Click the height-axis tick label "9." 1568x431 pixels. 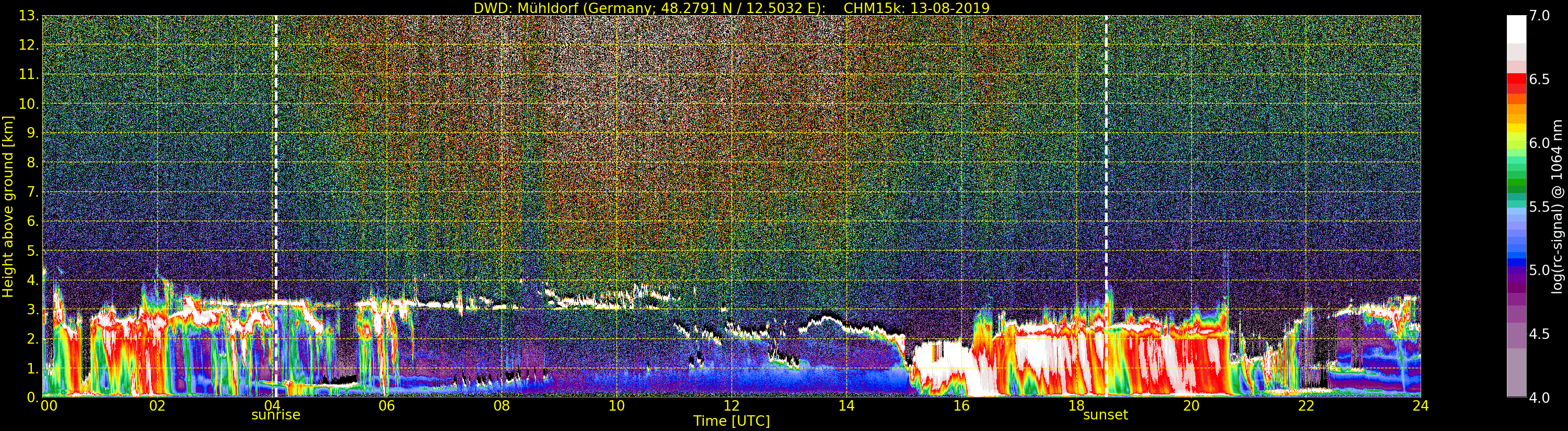(x=32, y=133)
